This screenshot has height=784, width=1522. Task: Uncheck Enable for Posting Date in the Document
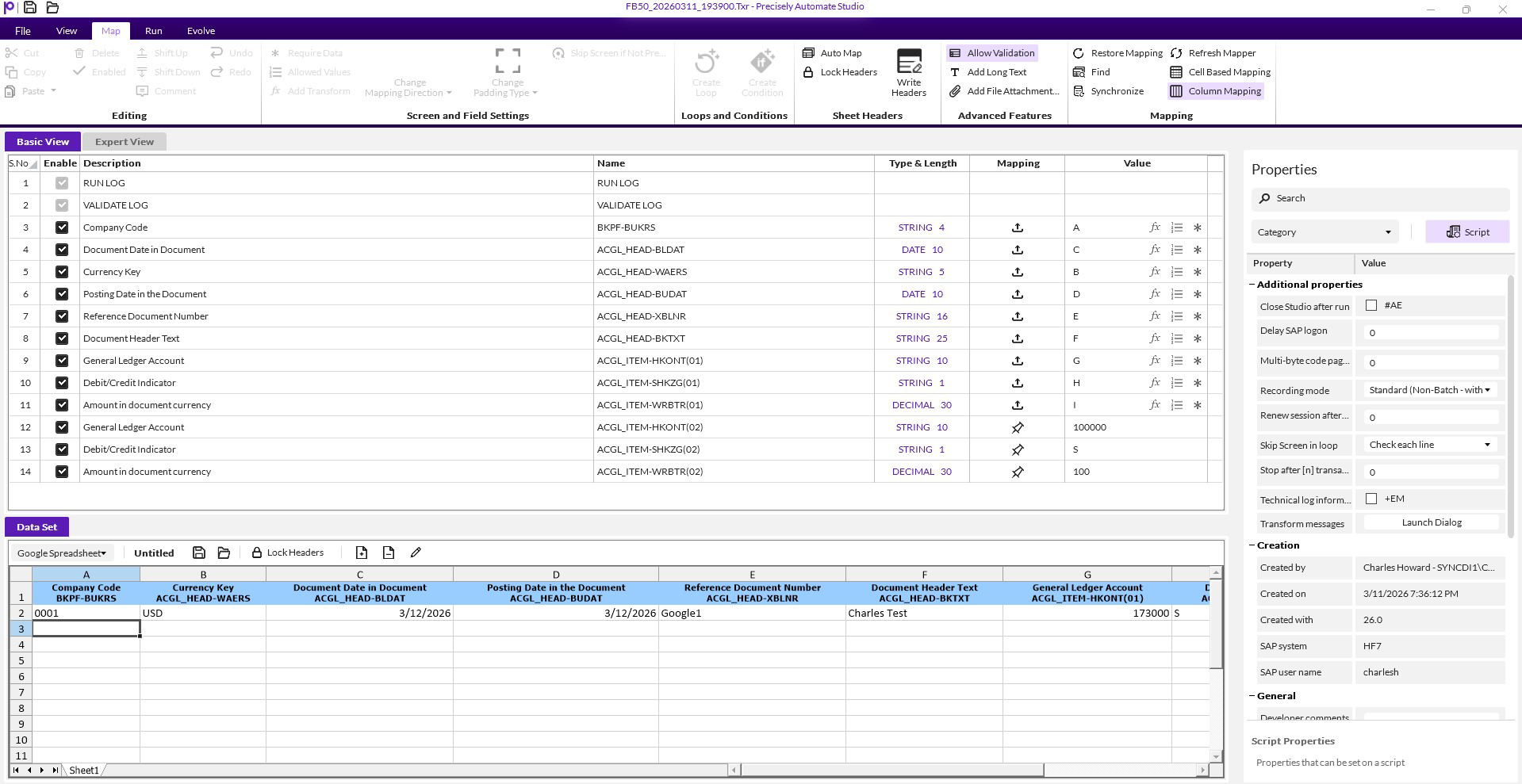tap(62, 294)
